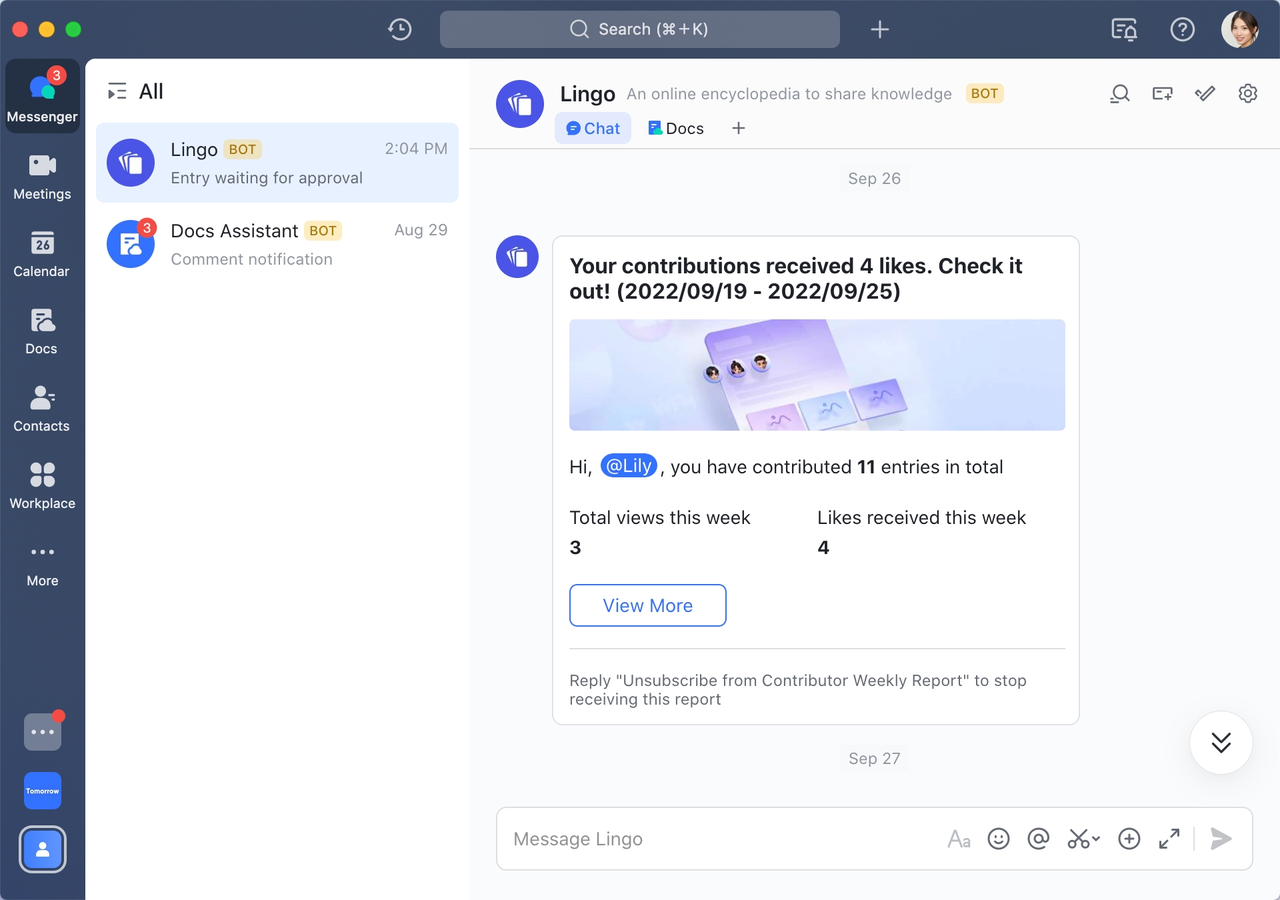Add a new tab with the plus
This screenshot has width=1280, height=900.
pos(738,128)
